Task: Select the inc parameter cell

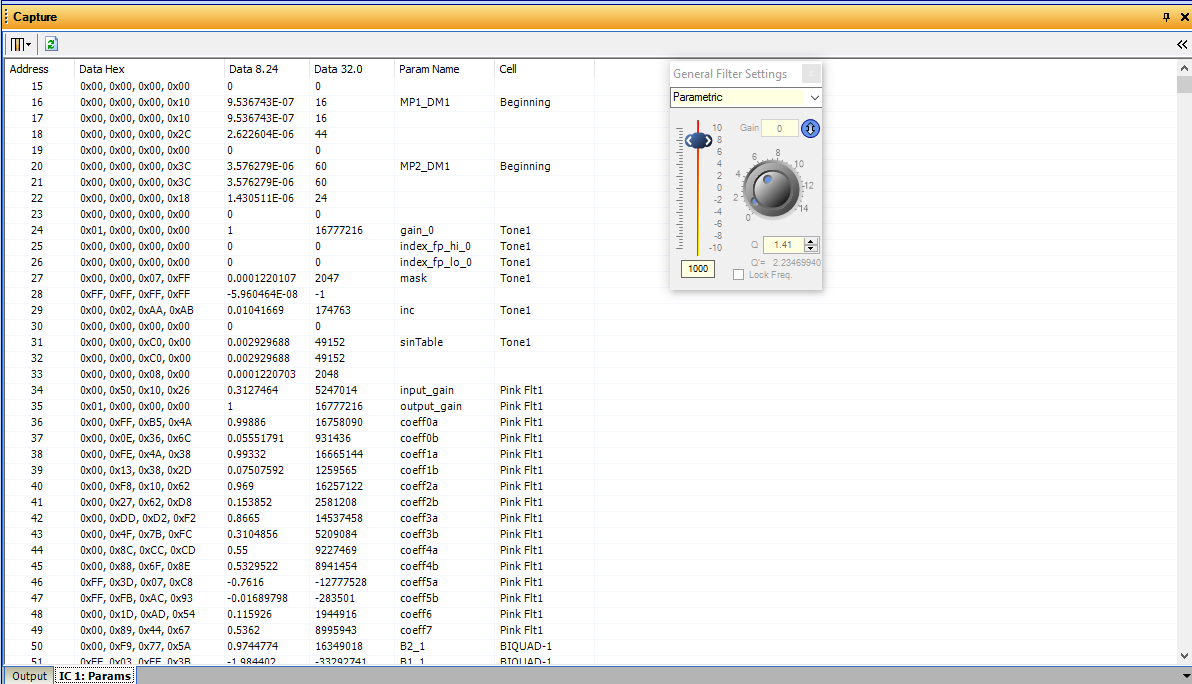Action: (x=407, y=310)
